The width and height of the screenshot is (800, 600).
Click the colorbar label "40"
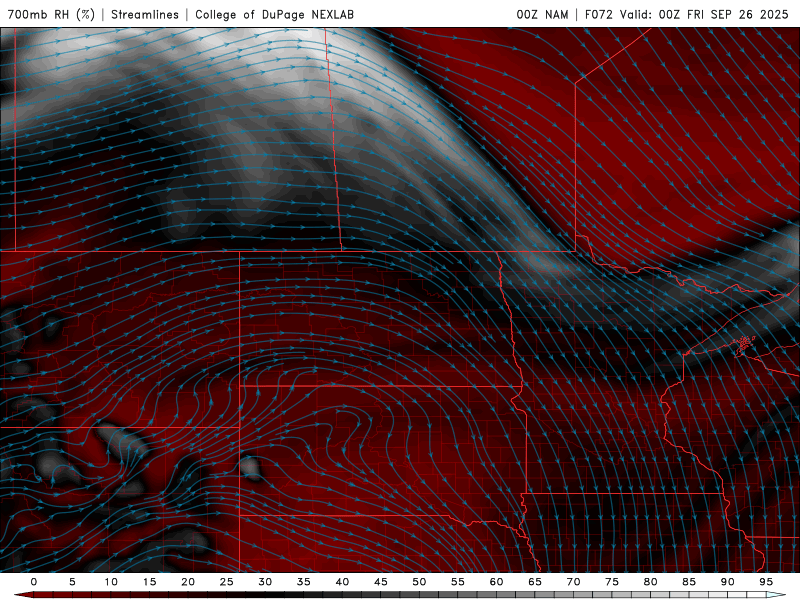click(x=342, y=582)
